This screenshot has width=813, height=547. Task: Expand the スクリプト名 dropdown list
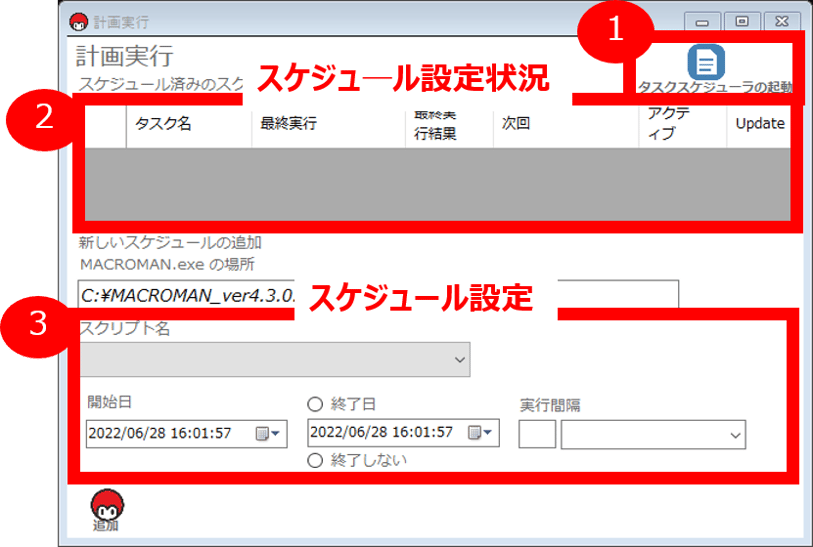click(x=459, y=359)
